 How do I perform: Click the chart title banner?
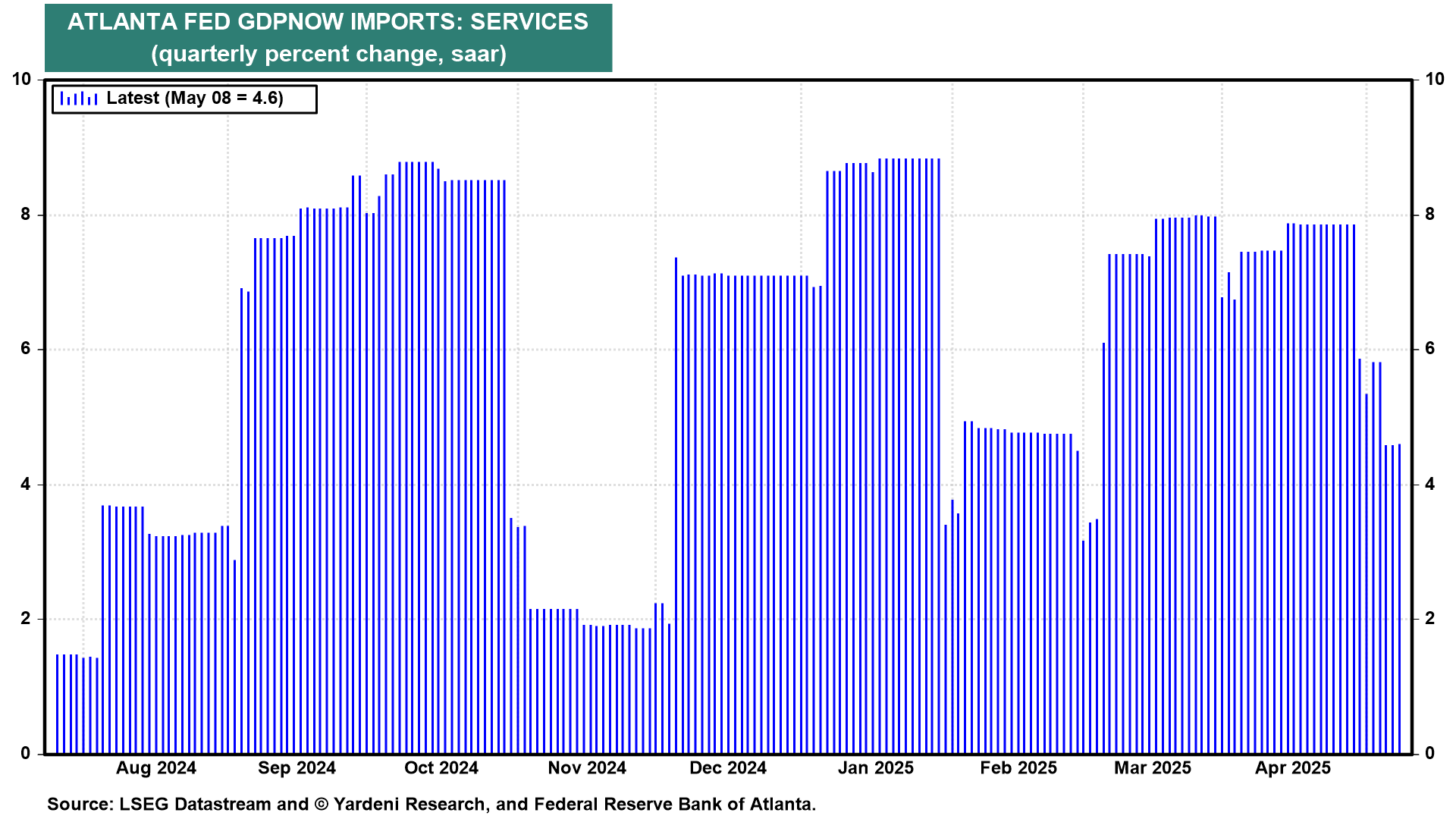pos(328,21)
